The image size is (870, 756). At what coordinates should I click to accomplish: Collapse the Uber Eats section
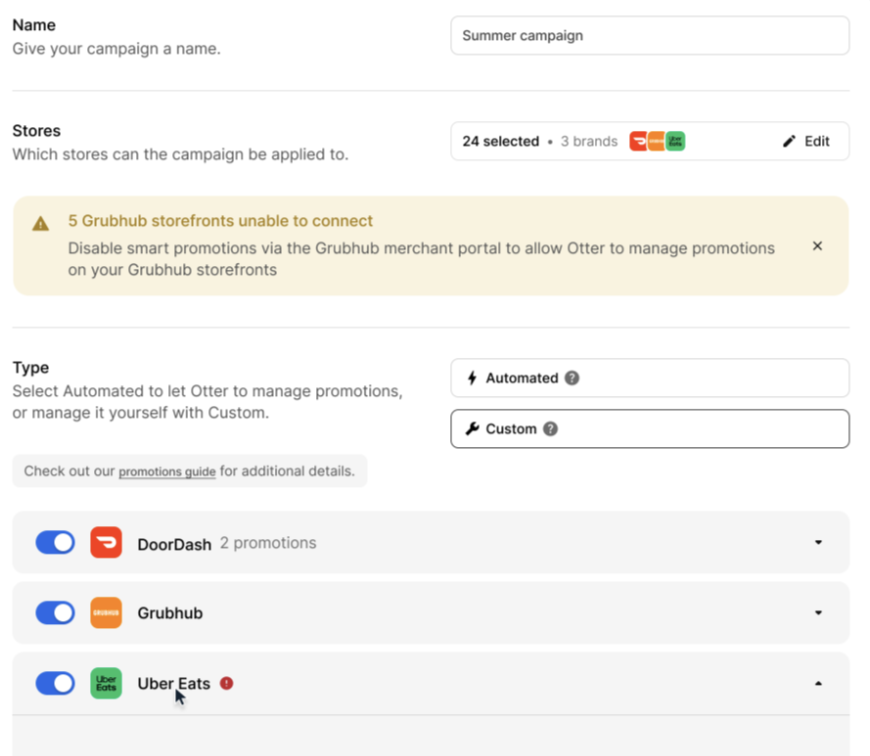pyautogui.click(x=818, y=683)
